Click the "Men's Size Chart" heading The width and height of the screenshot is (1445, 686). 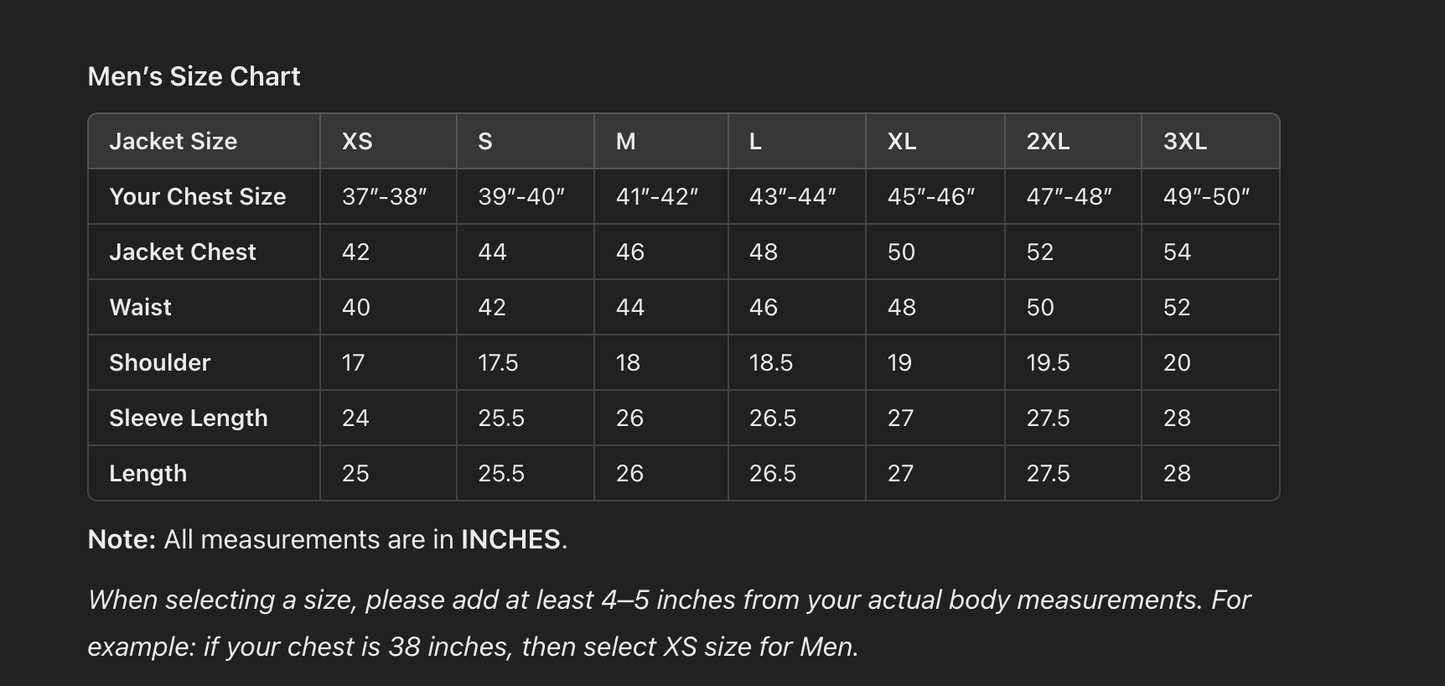(194, 77)
